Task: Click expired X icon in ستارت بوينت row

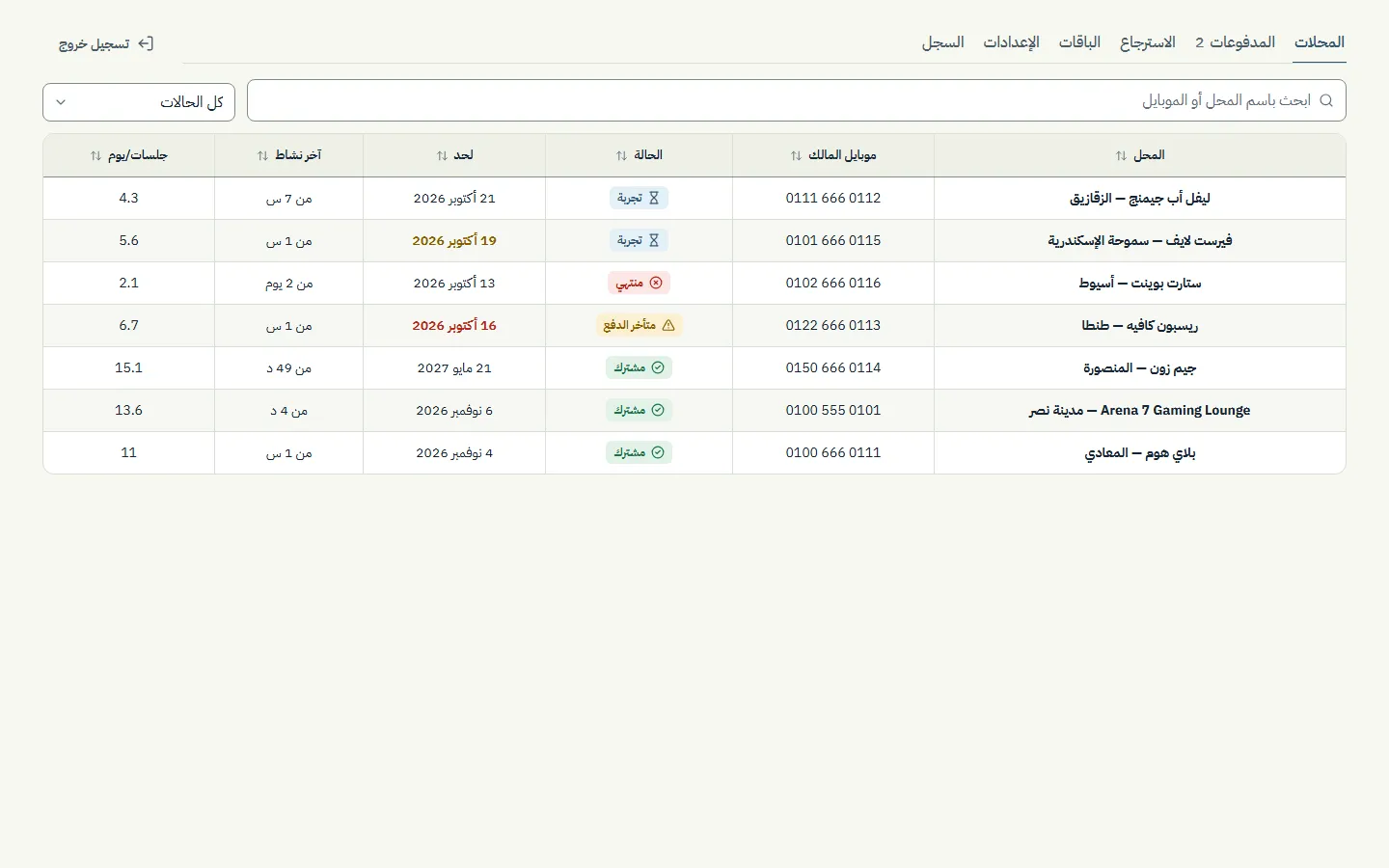Action: coord(657,283)
